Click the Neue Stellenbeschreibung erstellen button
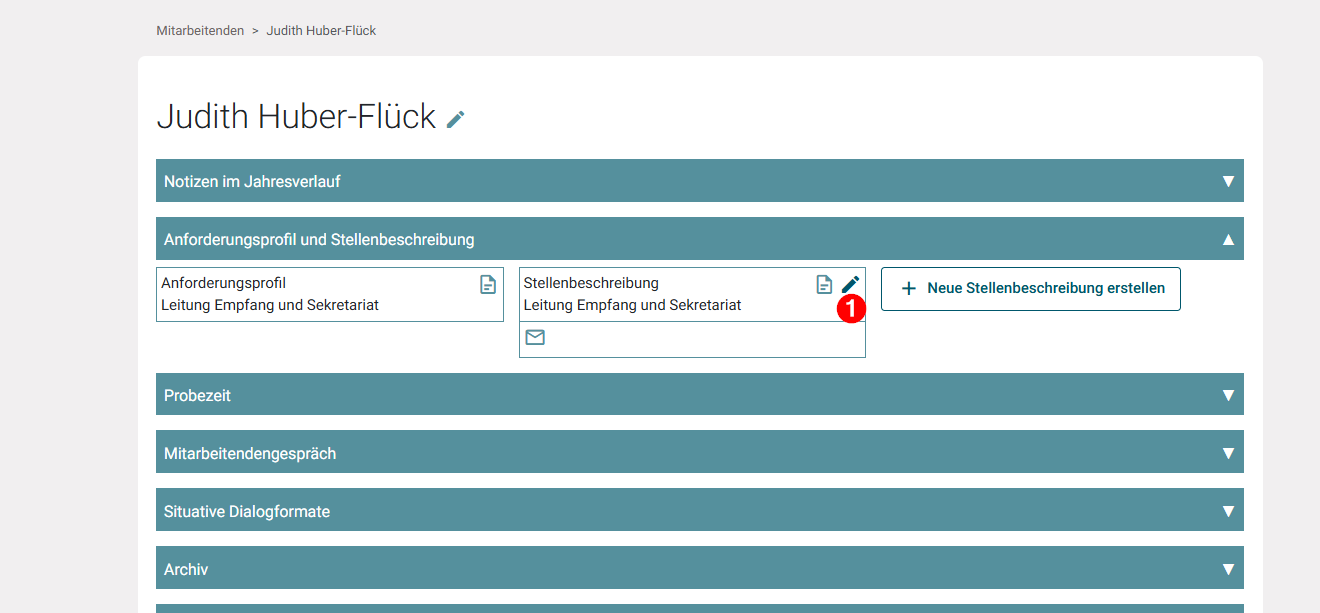 pos(1030,288)
